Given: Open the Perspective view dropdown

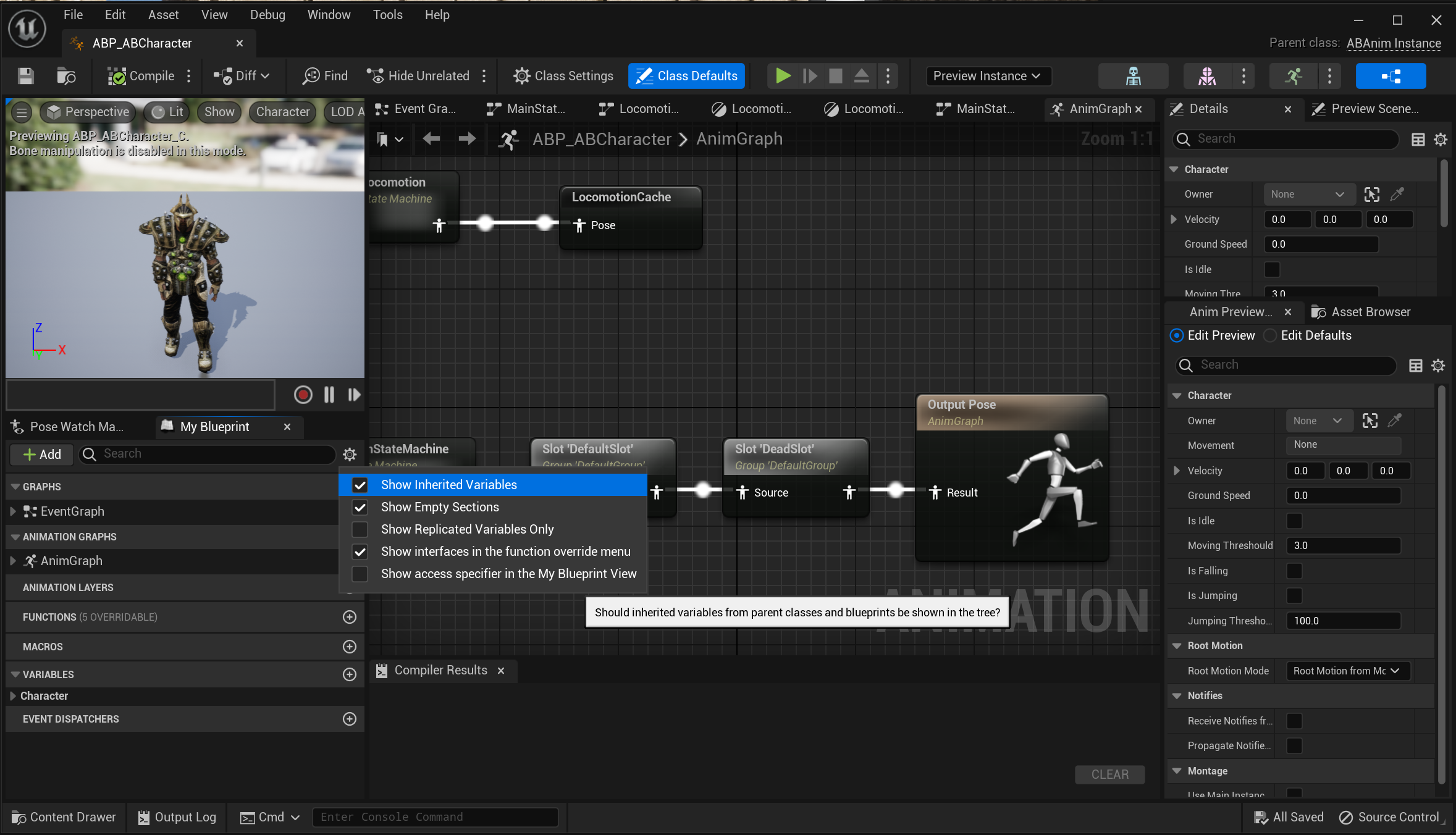Looking at the screenshot, I should (x=88, y=112).
